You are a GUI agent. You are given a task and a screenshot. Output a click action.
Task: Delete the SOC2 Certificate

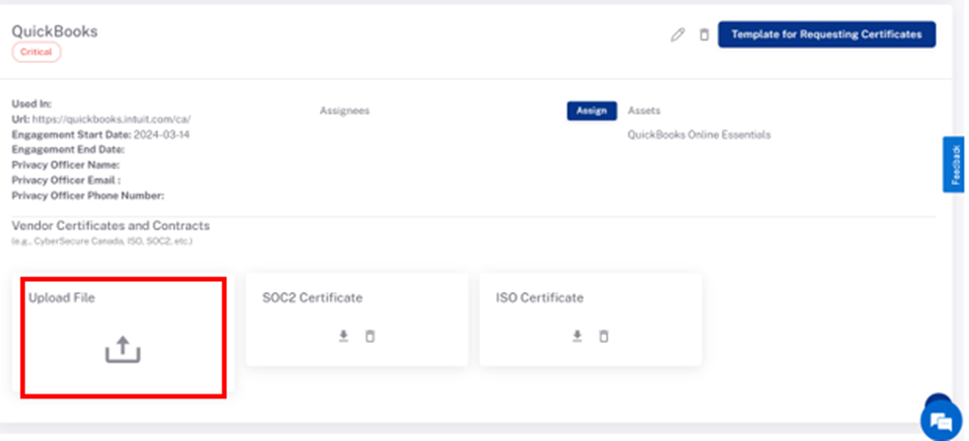pyautogui.click(x=370, y=336)
